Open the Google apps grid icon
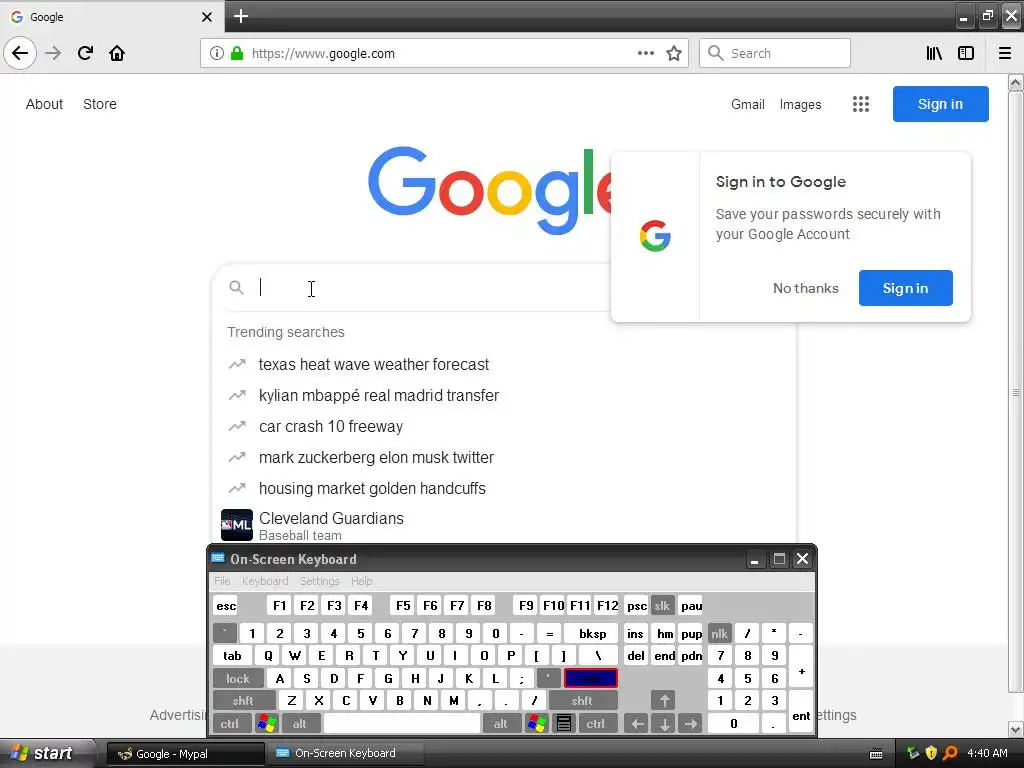 coord(861,104)
